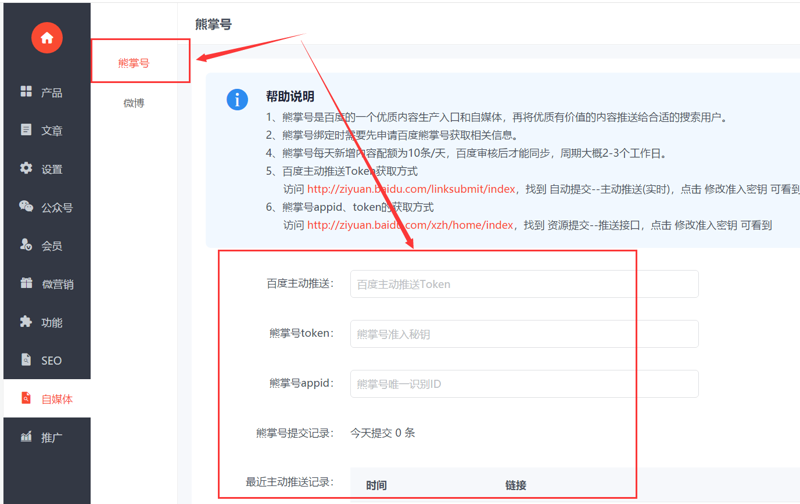Click the 微营销 gift icon

pos(26,283)
